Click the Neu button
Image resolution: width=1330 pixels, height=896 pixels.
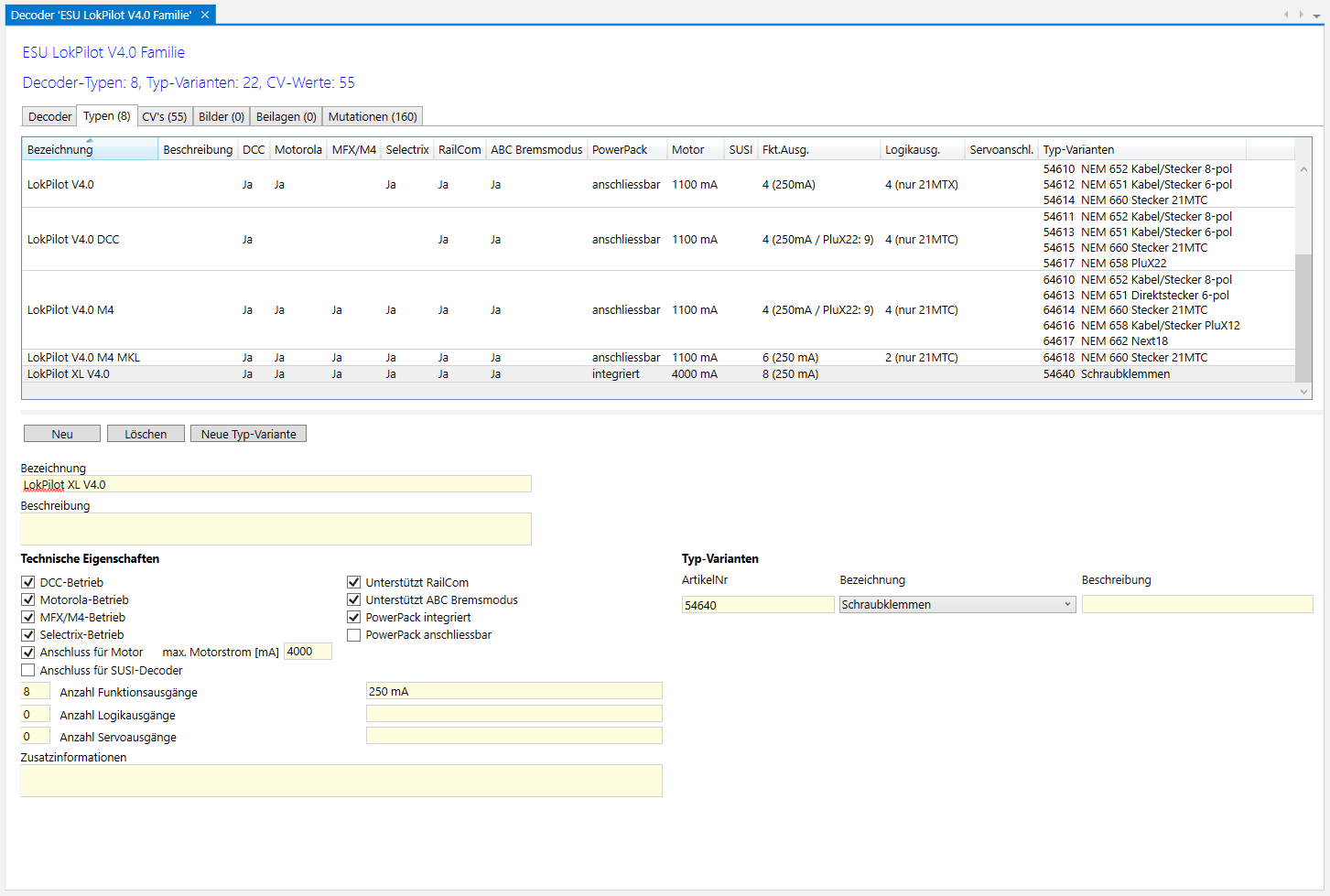(x=62, y=434)
